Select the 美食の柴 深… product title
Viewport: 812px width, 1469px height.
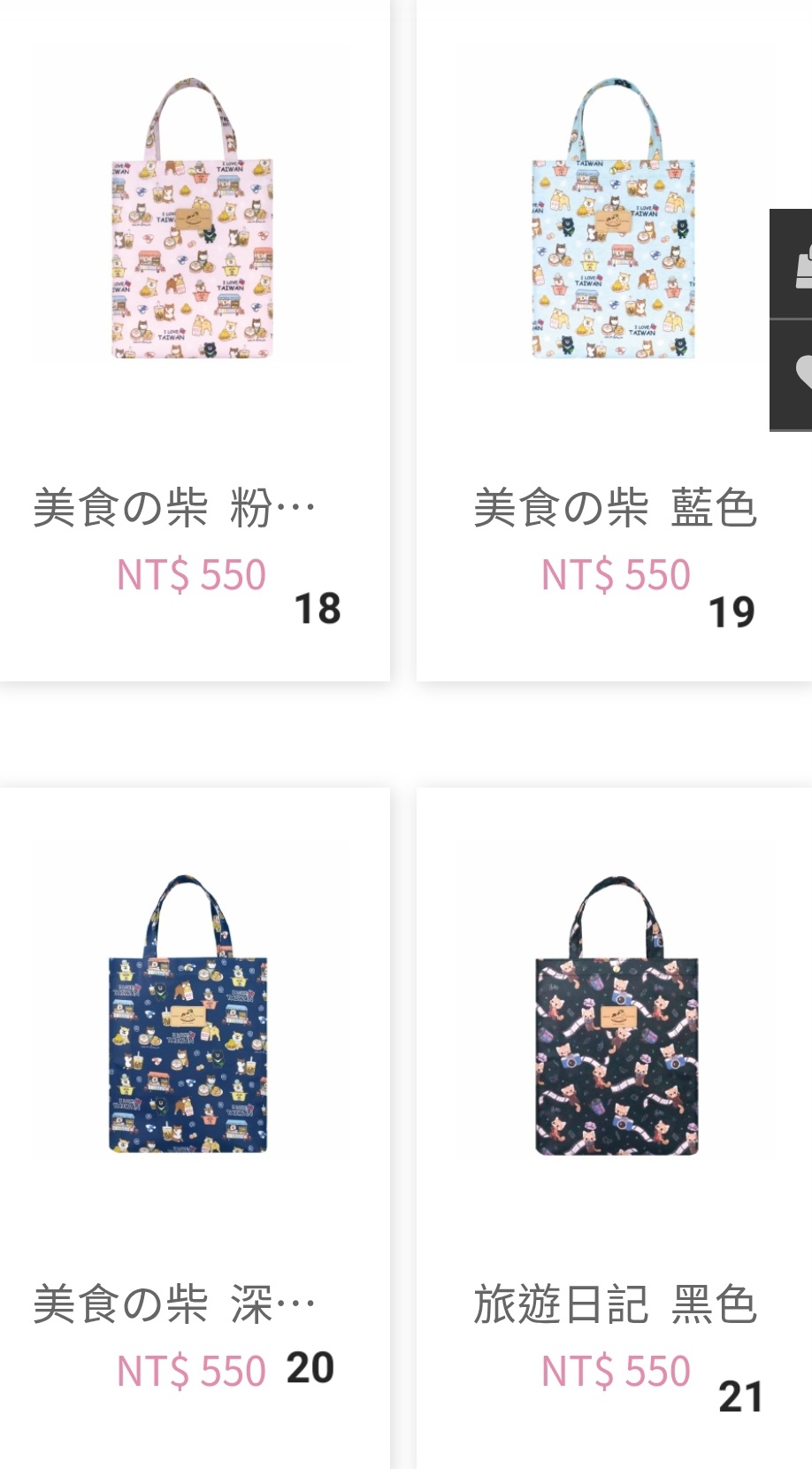click(174, 1305)
